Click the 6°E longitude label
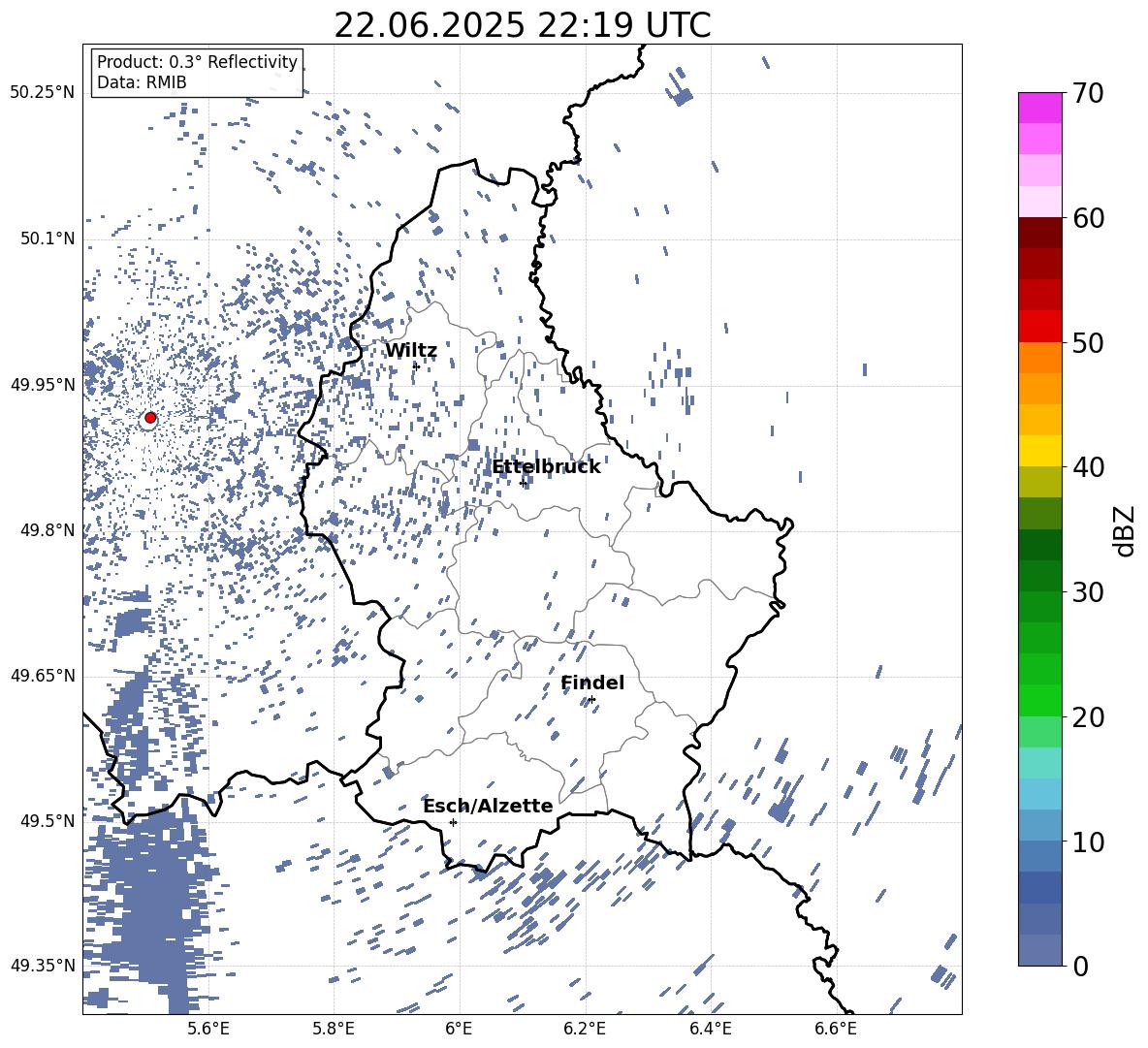The image size is (1148, 1048). (x=459, y=1029)
